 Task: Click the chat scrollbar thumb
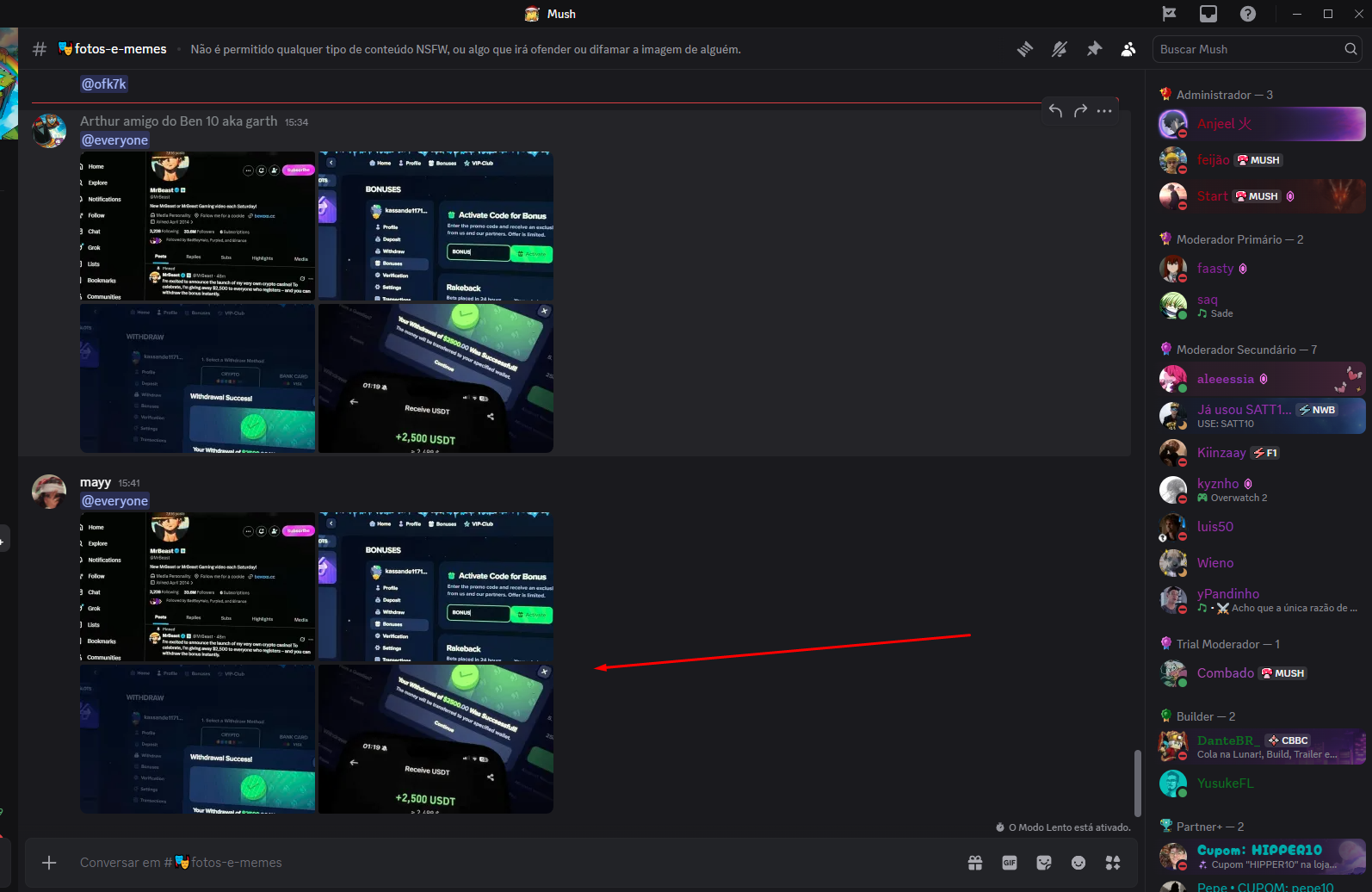[1137, 783]
